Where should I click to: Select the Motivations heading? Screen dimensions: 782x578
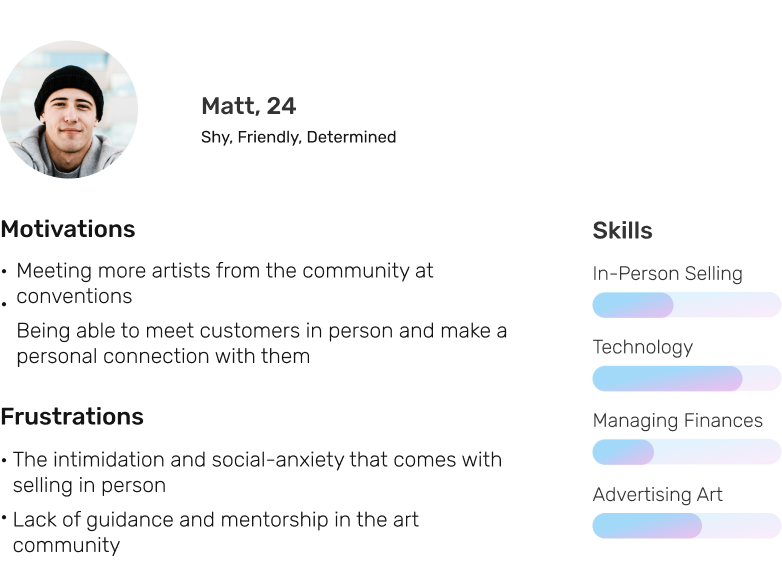(x=68, y=229)
